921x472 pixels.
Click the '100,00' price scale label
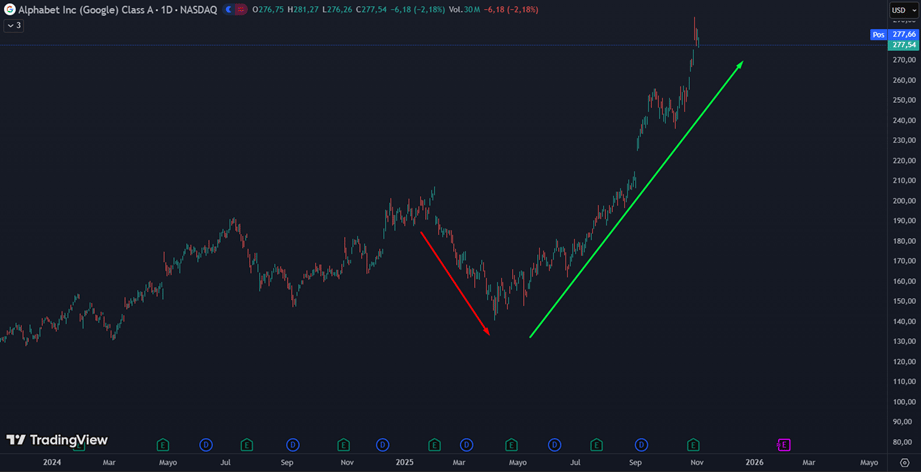pos(905,402)
